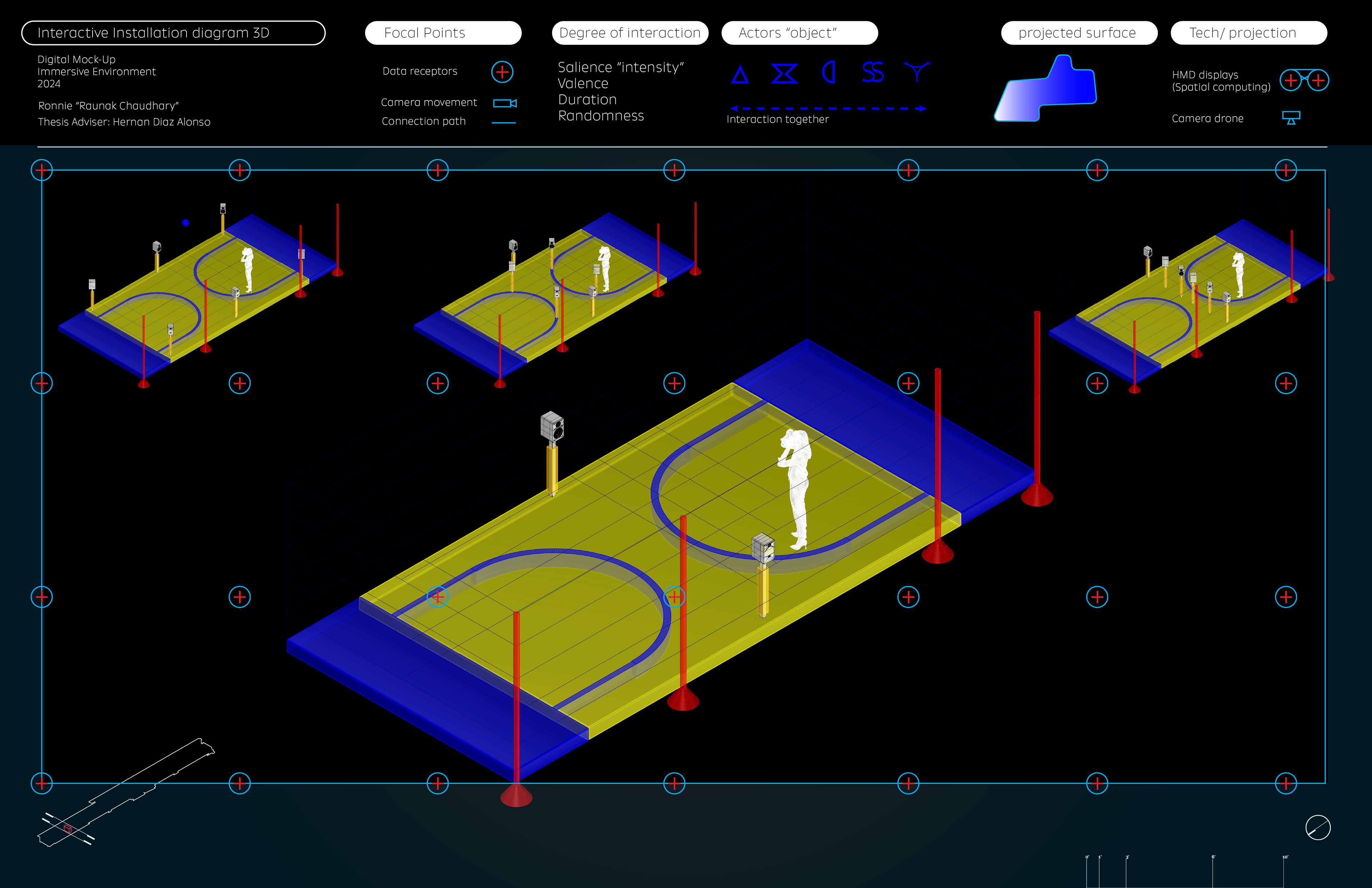
Task: Click the "Digital Mock-Up" text
Action: [x=77, y=59]
